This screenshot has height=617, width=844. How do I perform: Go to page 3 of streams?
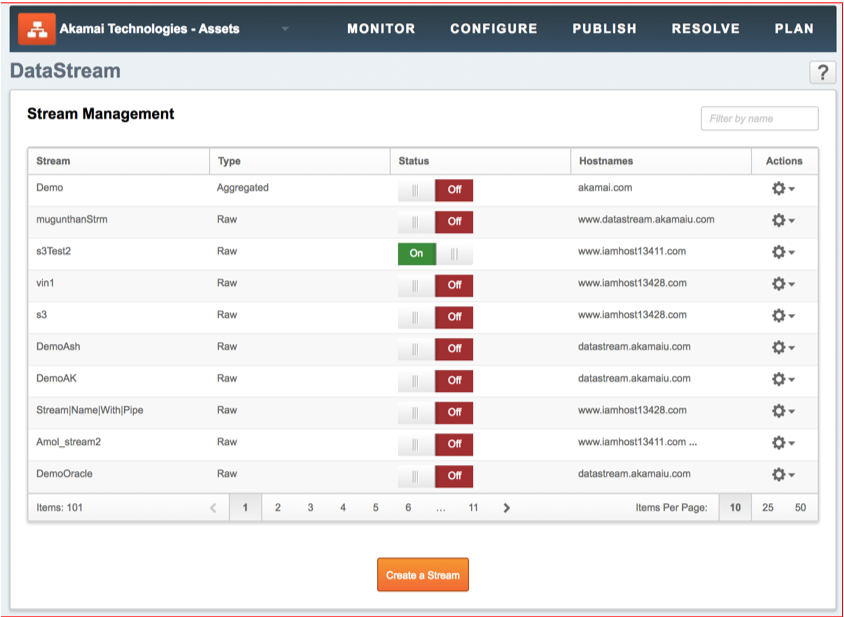pos(311,508)
